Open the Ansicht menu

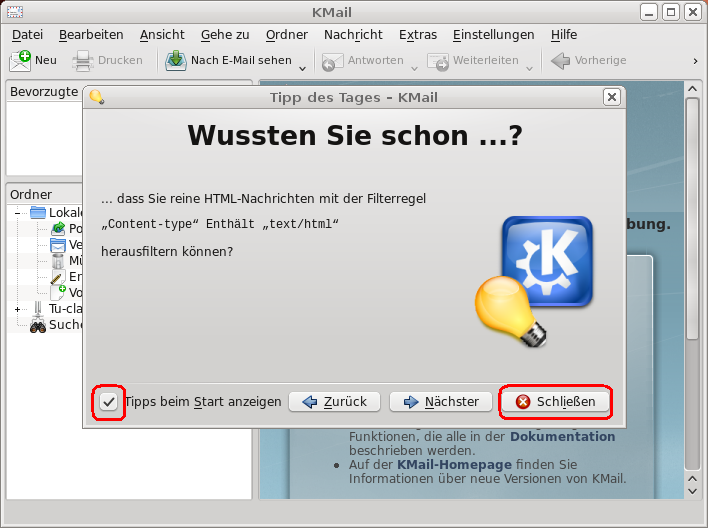point(162,35)
